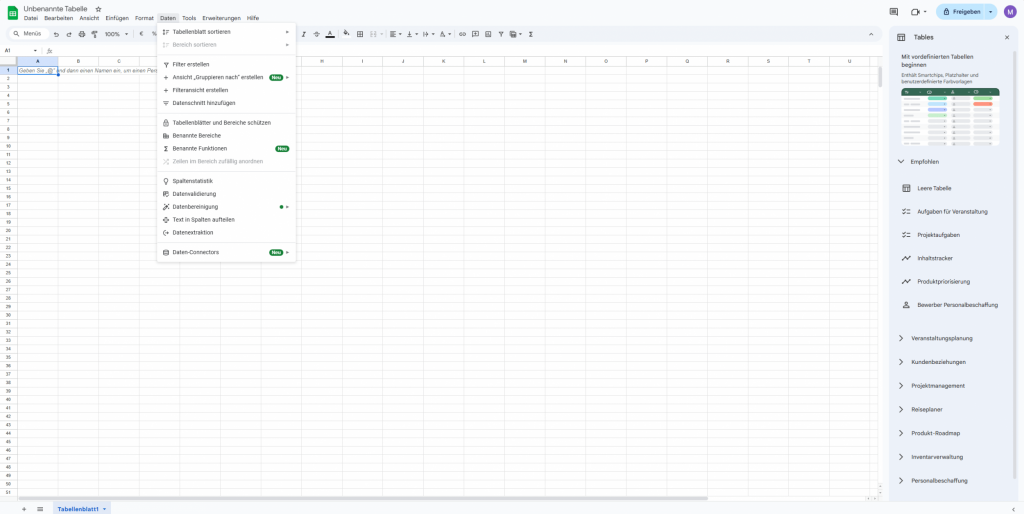Screen dimensions: 1024x514
Task: Choose Spaltenstatistik menu entry
Action: 226,181
